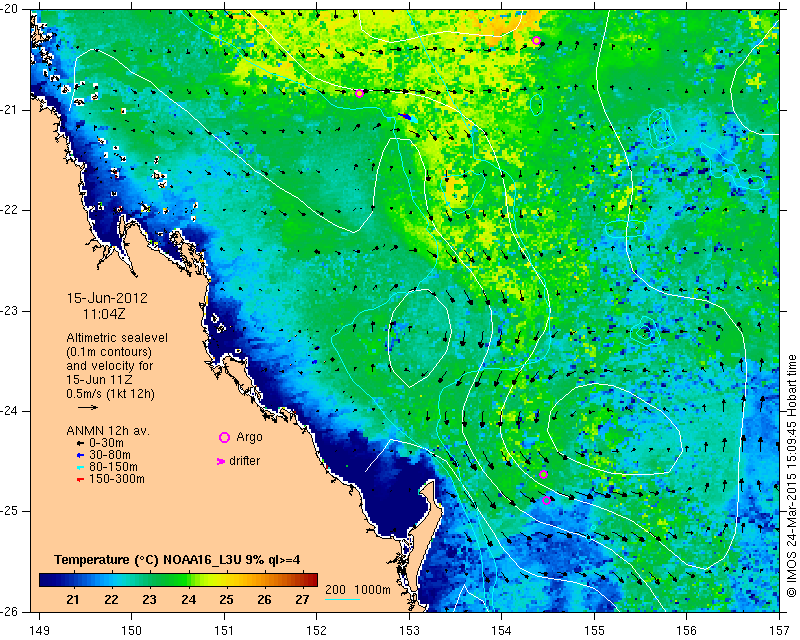
Task: Click the color bar tick label '25'
Action: (227, 600)
